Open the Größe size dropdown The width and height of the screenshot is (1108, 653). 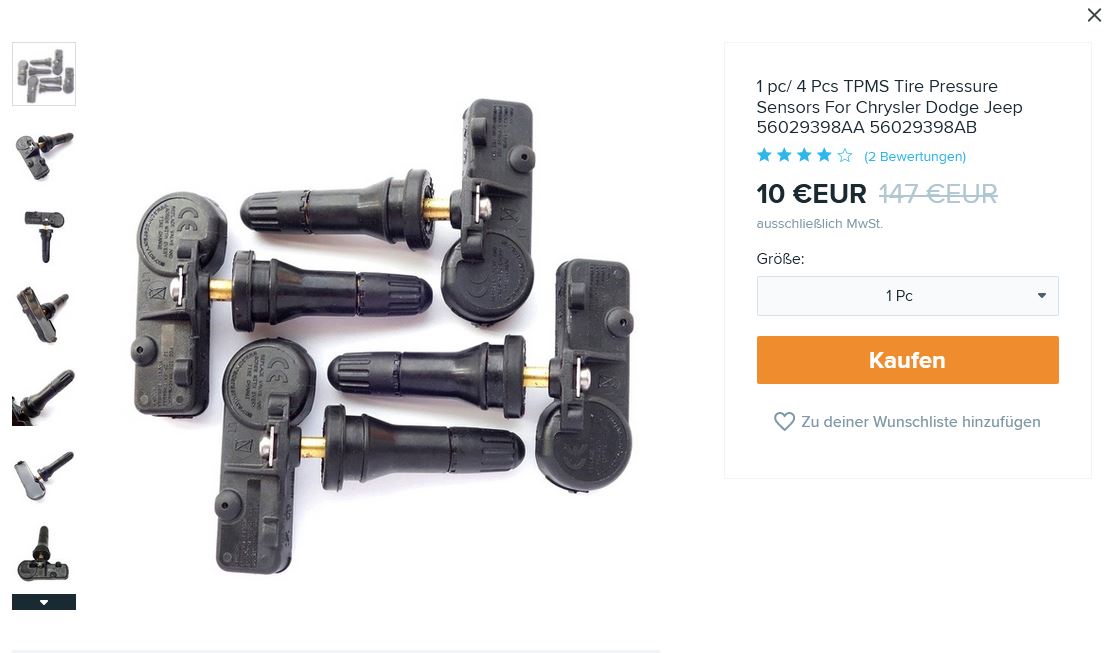pos(907,296)
